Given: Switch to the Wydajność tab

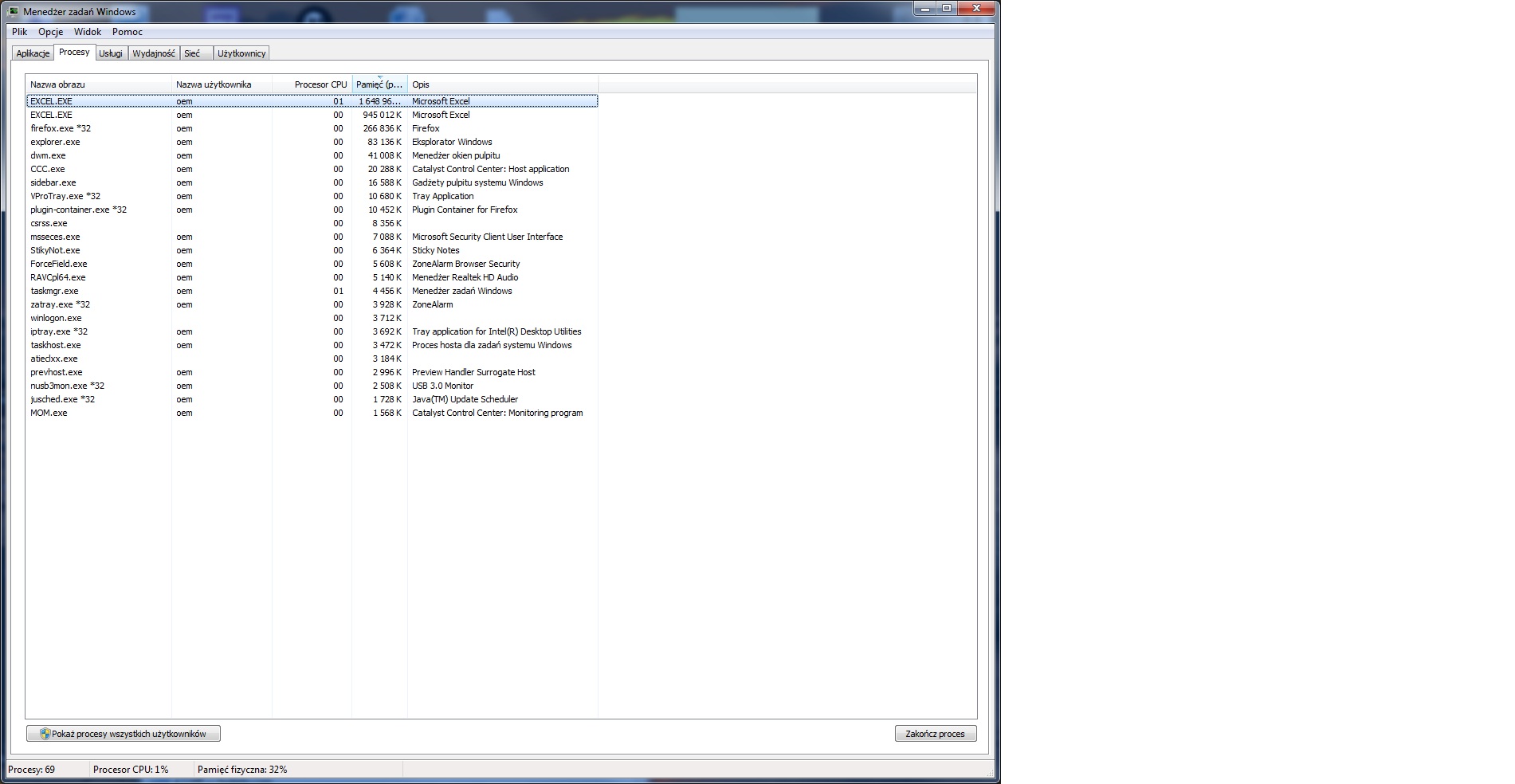Looking at the screenshot, I should point(154,53).
